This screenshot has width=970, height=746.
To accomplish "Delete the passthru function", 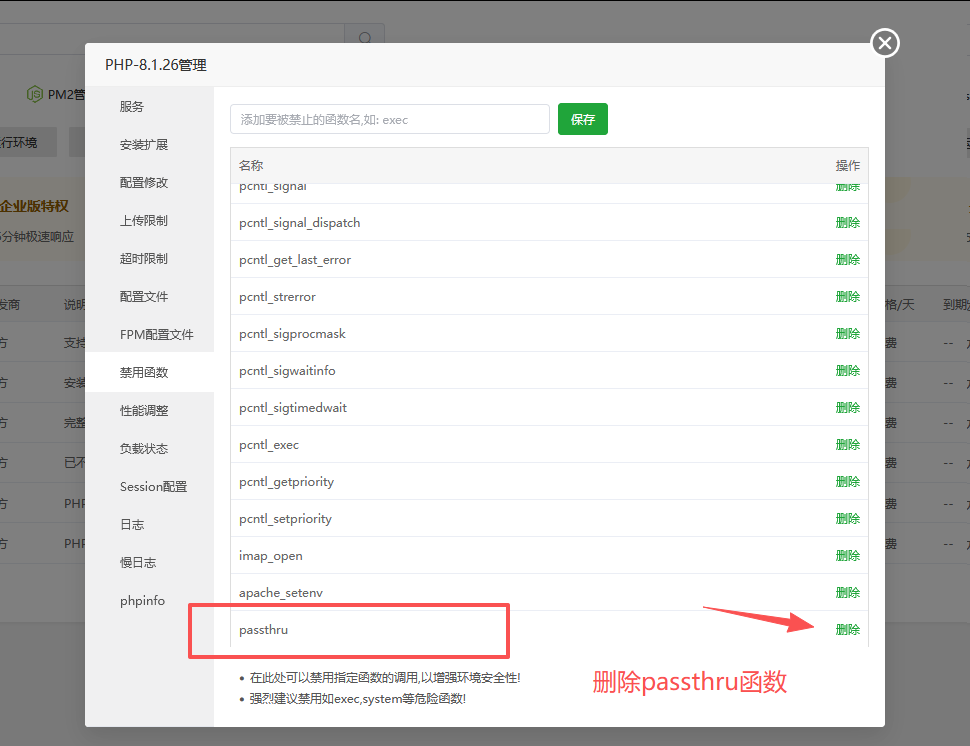I will click(x=848, y=630).
